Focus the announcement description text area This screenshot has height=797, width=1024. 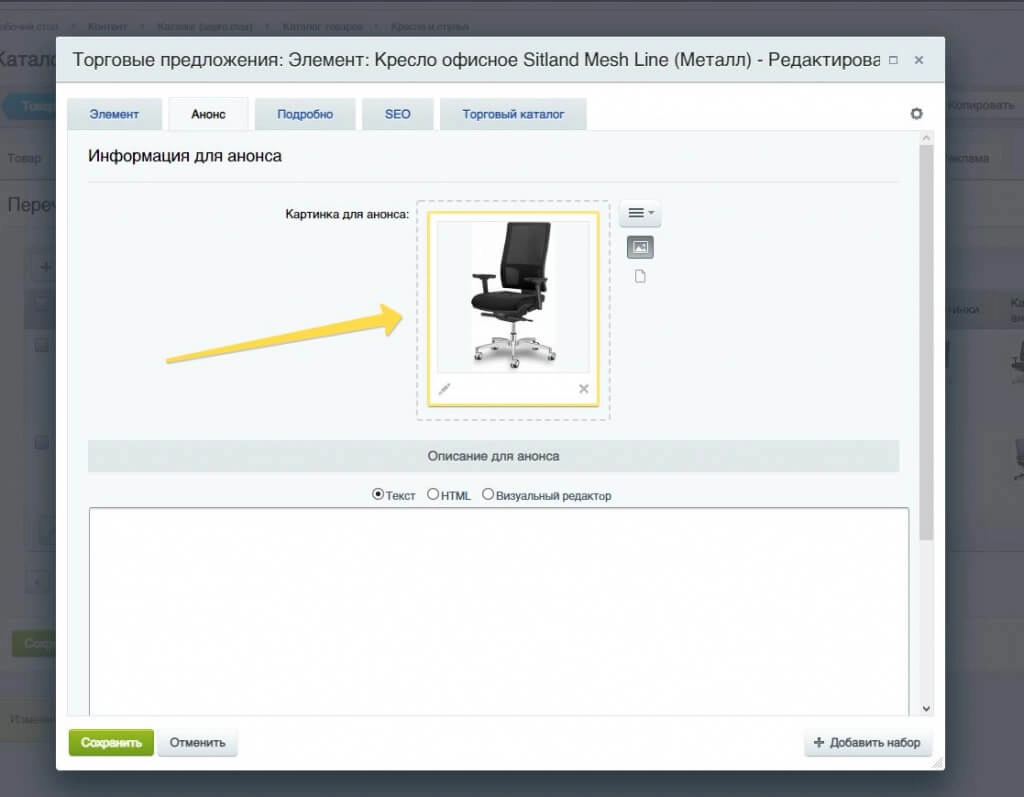tap(499, 611)
